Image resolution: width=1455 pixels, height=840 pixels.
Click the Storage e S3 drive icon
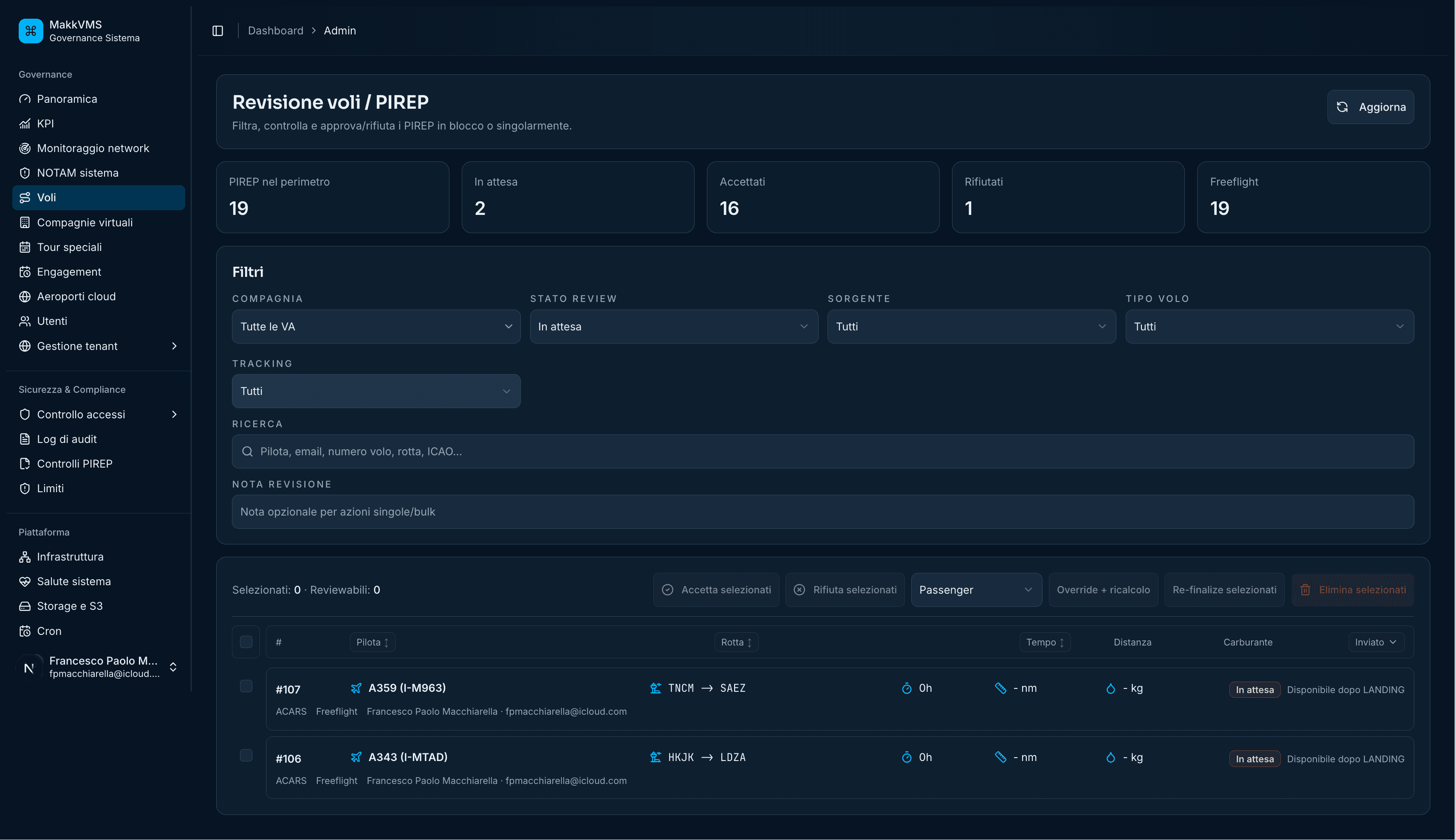[x=25, y=606]
